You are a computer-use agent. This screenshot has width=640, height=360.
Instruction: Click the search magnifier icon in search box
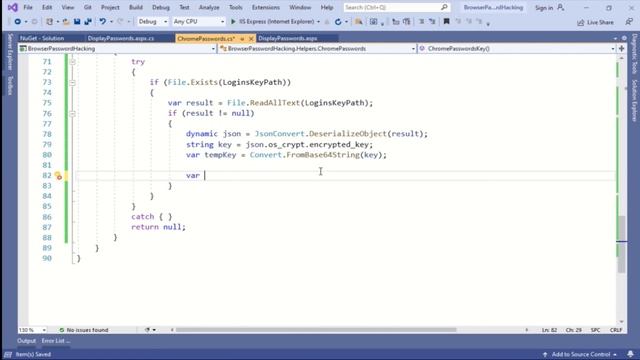(444, 7)
